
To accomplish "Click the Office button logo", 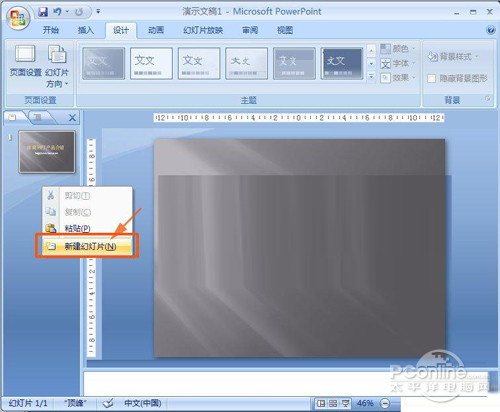I will (x=18, y=18).
